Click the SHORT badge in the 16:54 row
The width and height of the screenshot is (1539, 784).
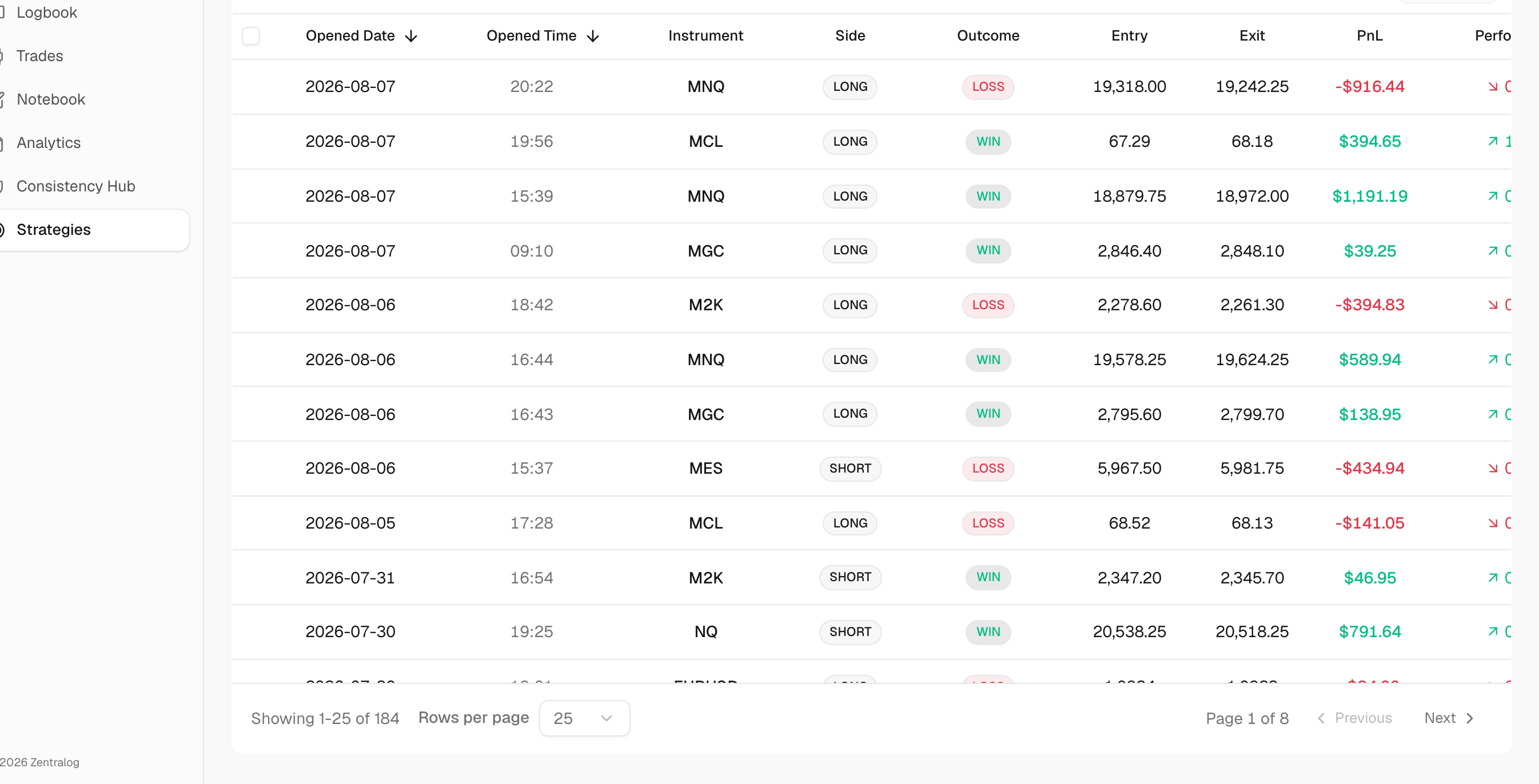pyautogui.click(x=850, y=577)
